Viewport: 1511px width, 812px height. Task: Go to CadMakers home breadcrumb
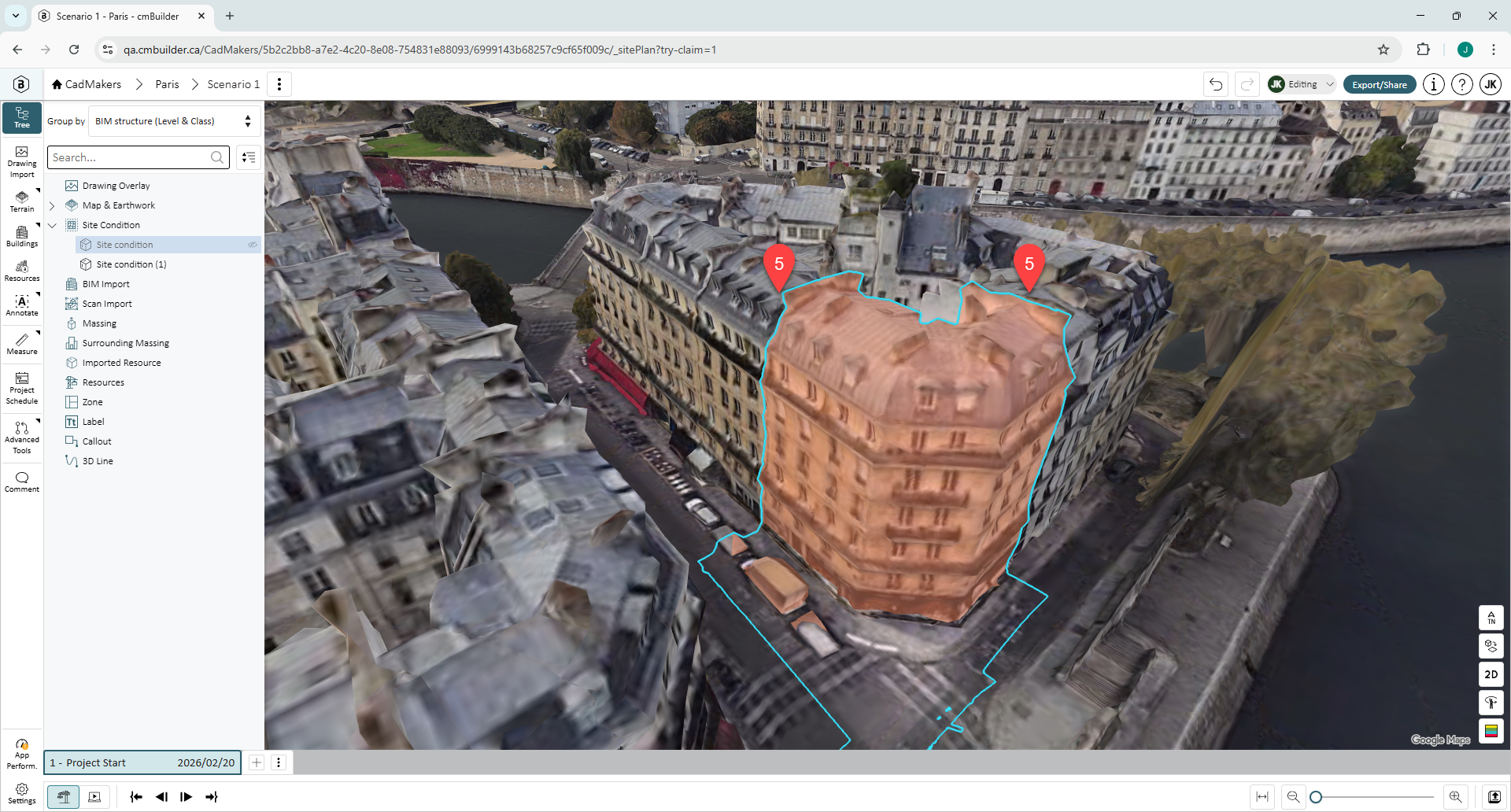[87, 84]
